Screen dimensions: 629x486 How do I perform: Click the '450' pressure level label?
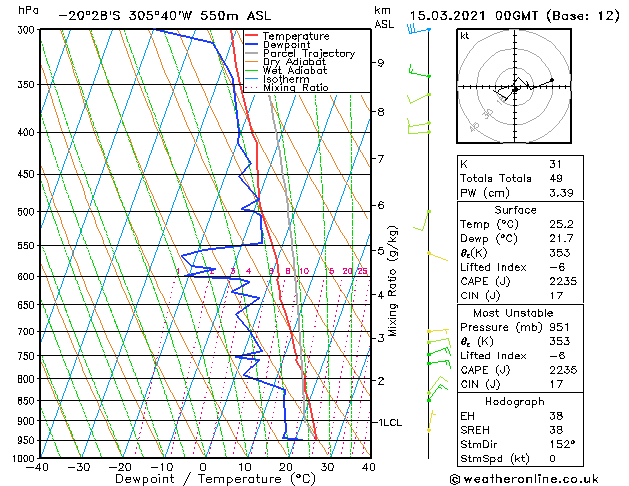pos(28,174)
